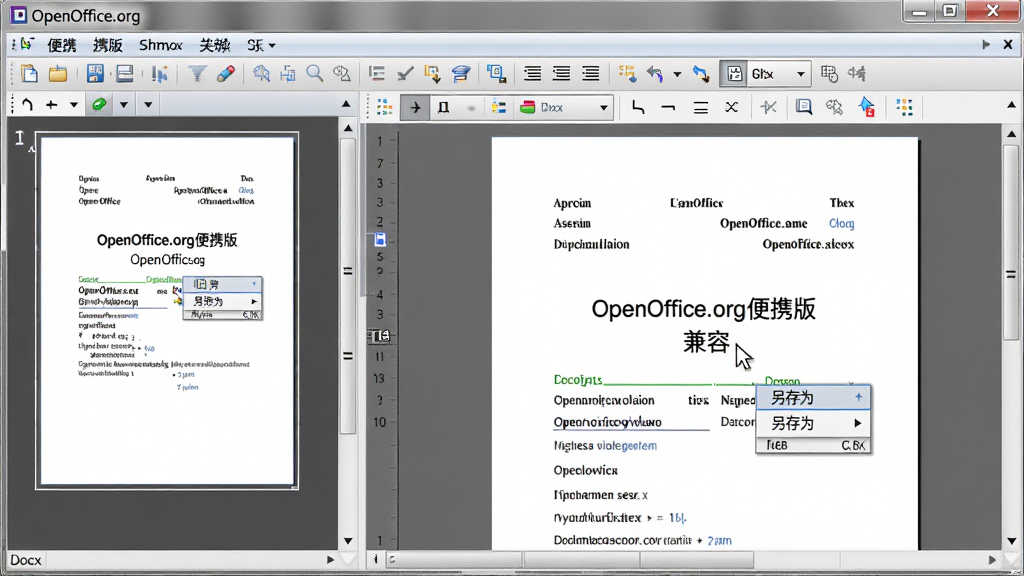Viewport: 1024px width, 576px height.
Task: Open the Gkx combo box dropdown
Action: pyautogui.click(x=800, y=74)
